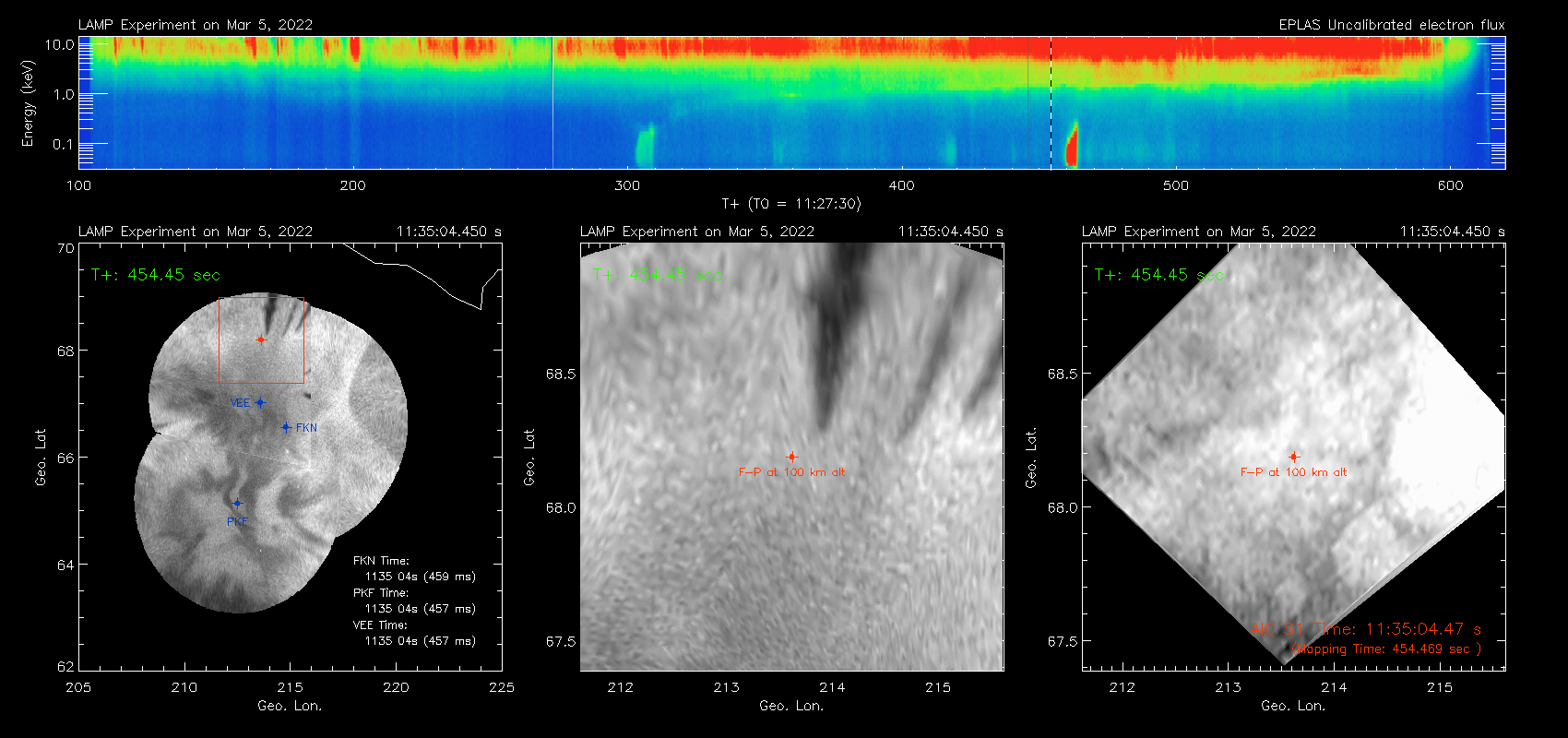Click the 'VEE' label on the map

[x=240, y=403]
